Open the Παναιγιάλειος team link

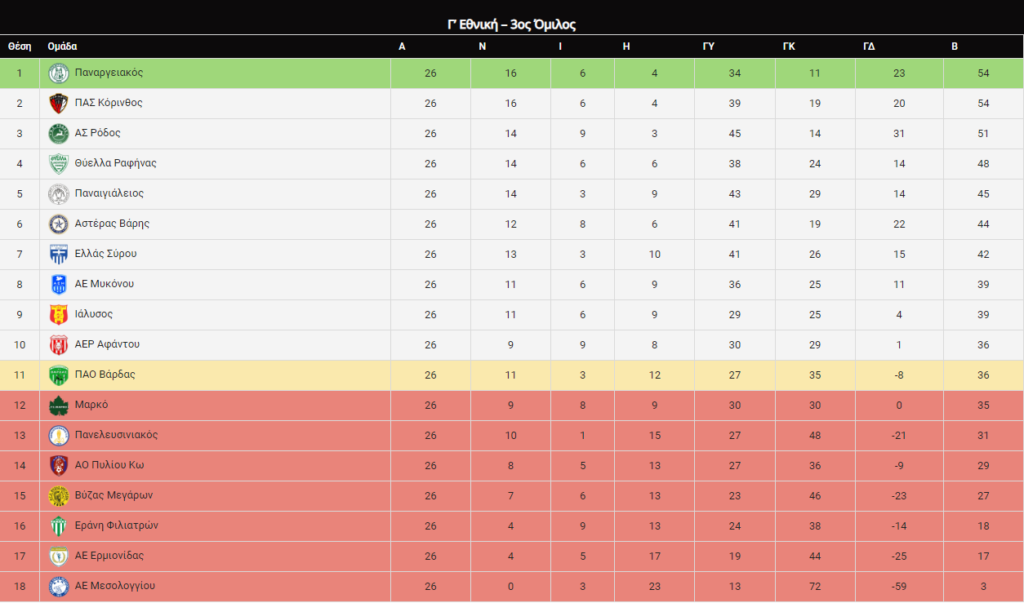(x=109, y=193)
